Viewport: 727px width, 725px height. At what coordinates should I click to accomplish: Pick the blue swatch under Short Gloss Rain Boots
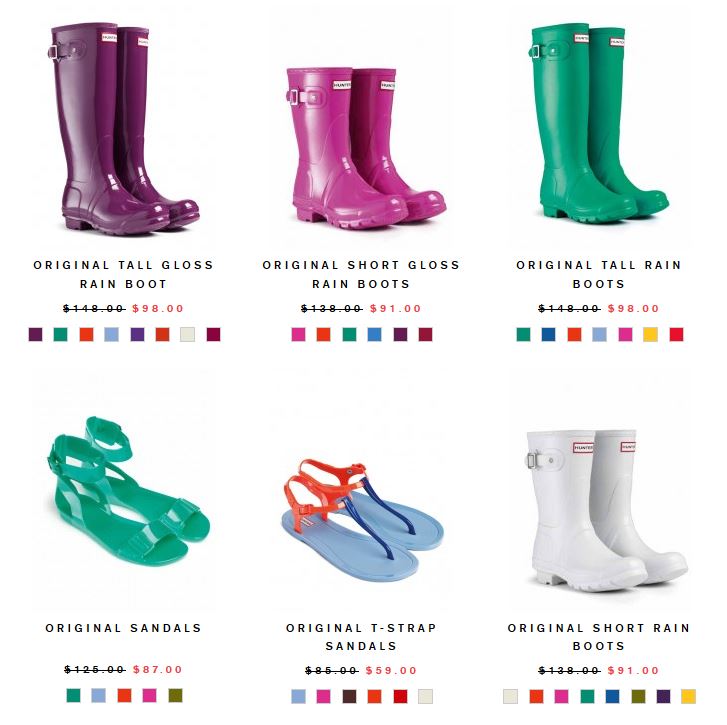pos(374,334)
